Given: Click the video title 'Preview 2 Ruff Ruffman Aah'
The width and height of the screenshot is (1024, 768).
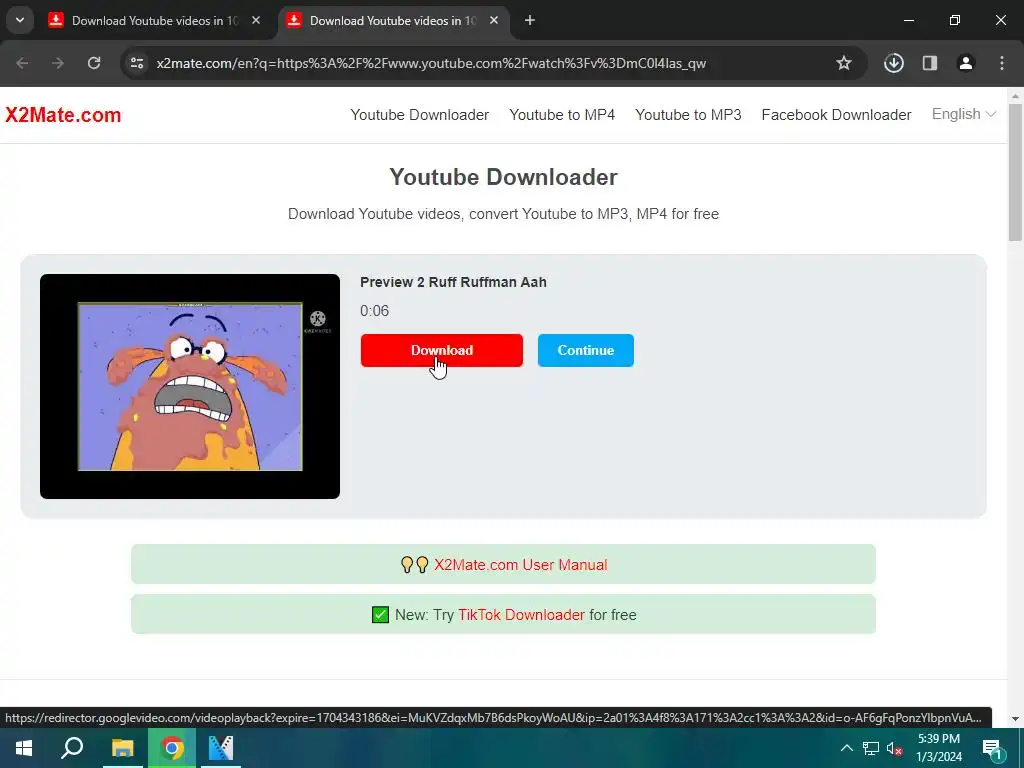Looking at the screenshot, I should pyautogui.click(x=453, y=282).
